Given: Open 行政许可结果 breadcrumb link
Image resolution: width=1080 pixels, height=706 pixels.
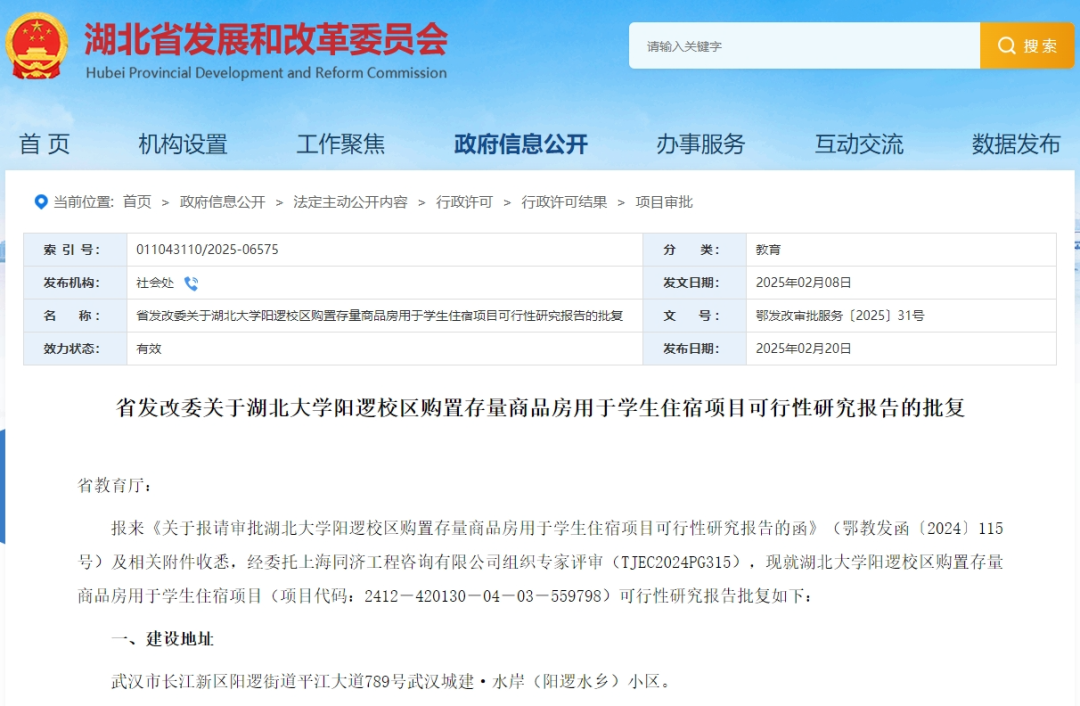Looking at the screenshot, I should pos(564,202).
